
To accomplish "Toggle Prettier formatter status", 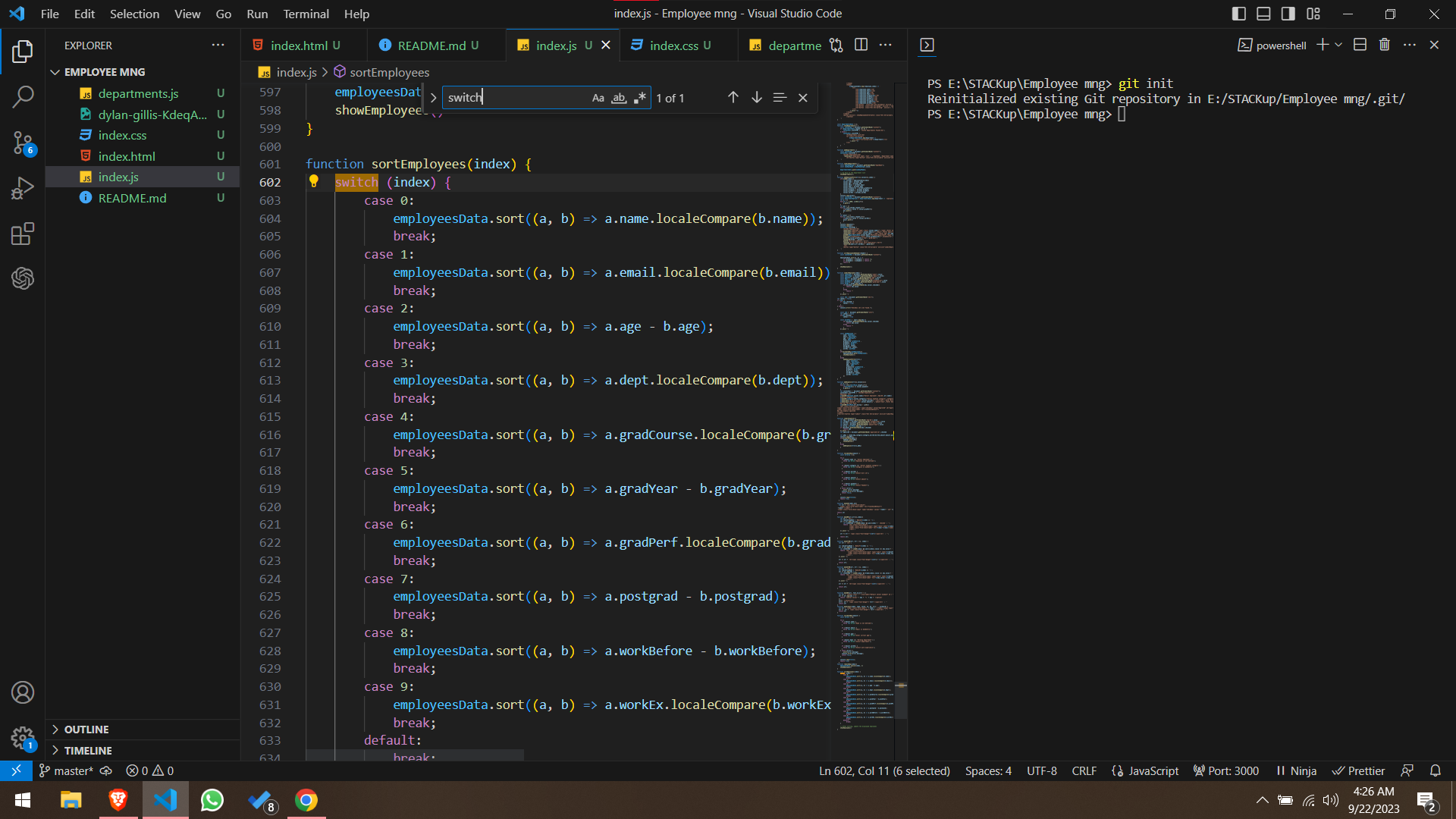I will click(1359, 770).
